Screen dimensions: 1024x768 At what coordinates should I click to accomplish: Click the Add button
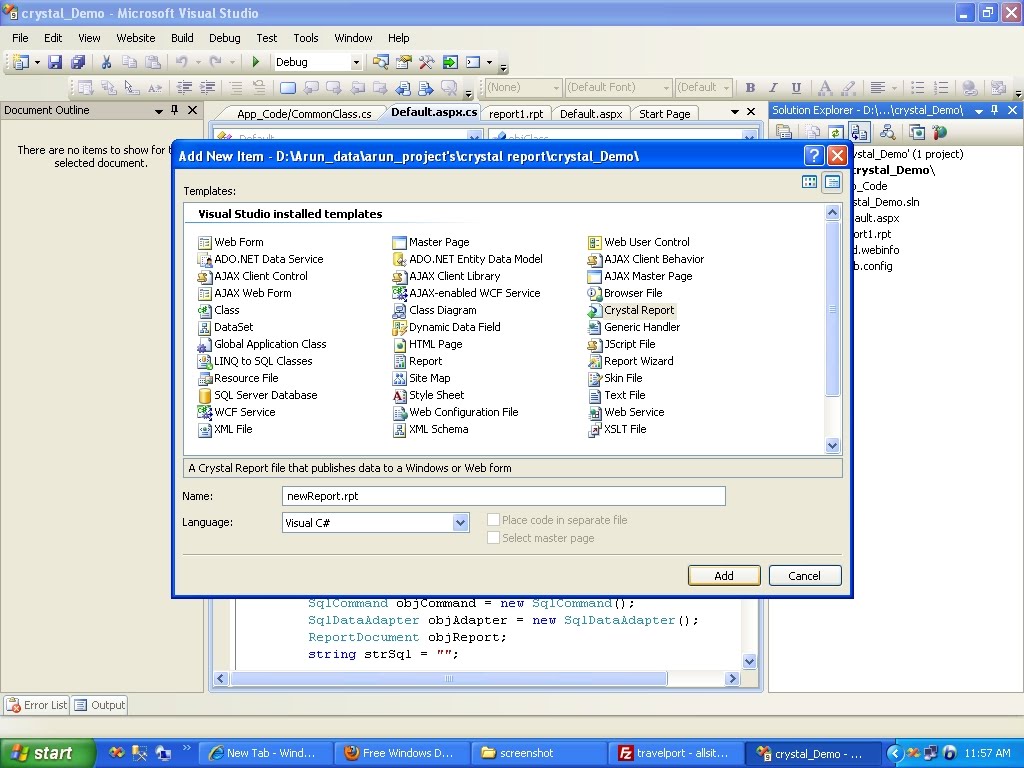[x=723, y=575]
